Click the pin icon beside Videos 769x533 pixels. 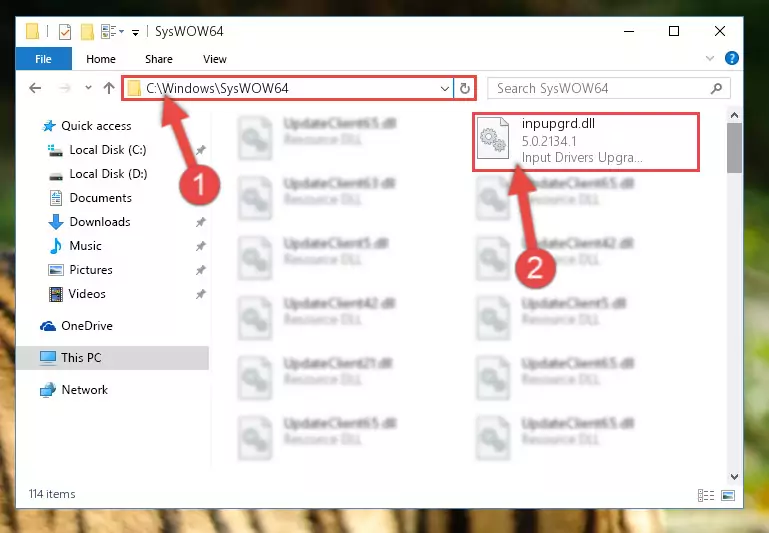(x=201, y=294)
